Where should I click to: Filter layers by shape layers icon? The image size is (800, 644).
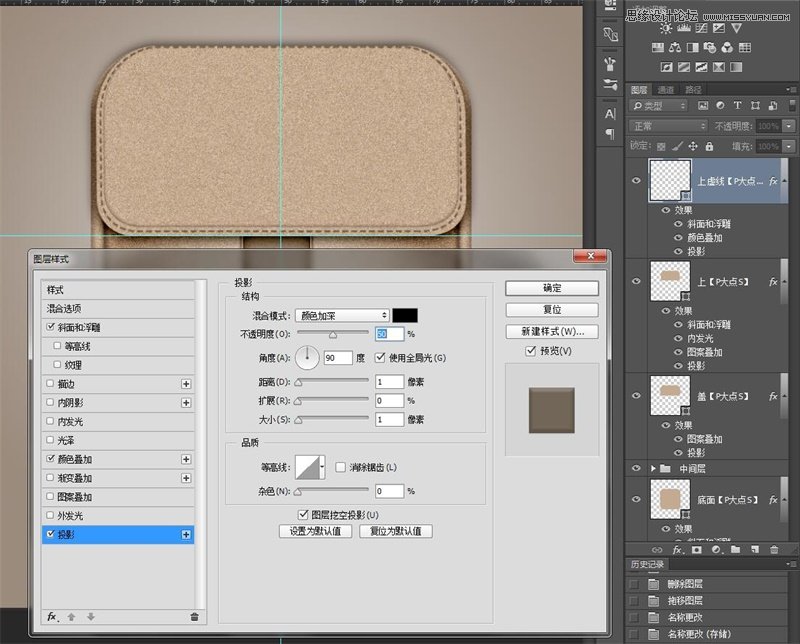755,106
